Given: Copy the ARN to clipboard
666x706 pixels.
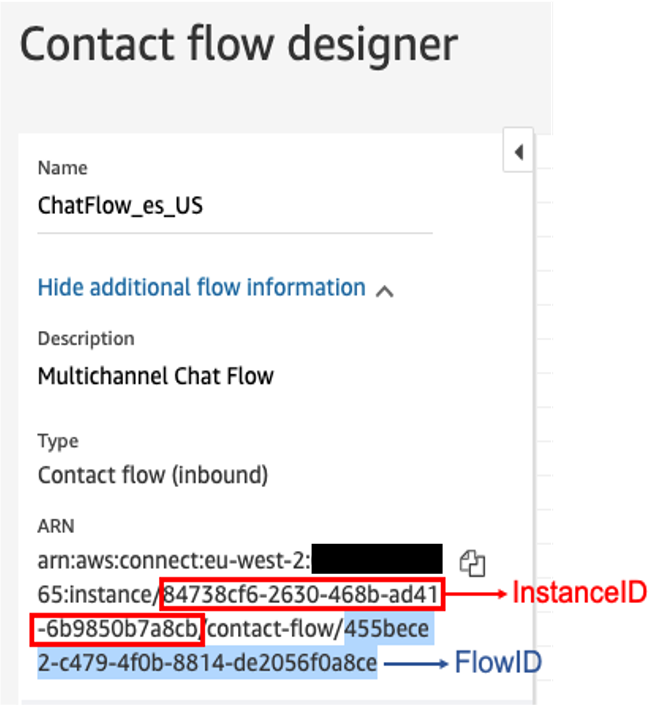Looking at the screenshot, I should pyautogui.click(x=472, y=563).
